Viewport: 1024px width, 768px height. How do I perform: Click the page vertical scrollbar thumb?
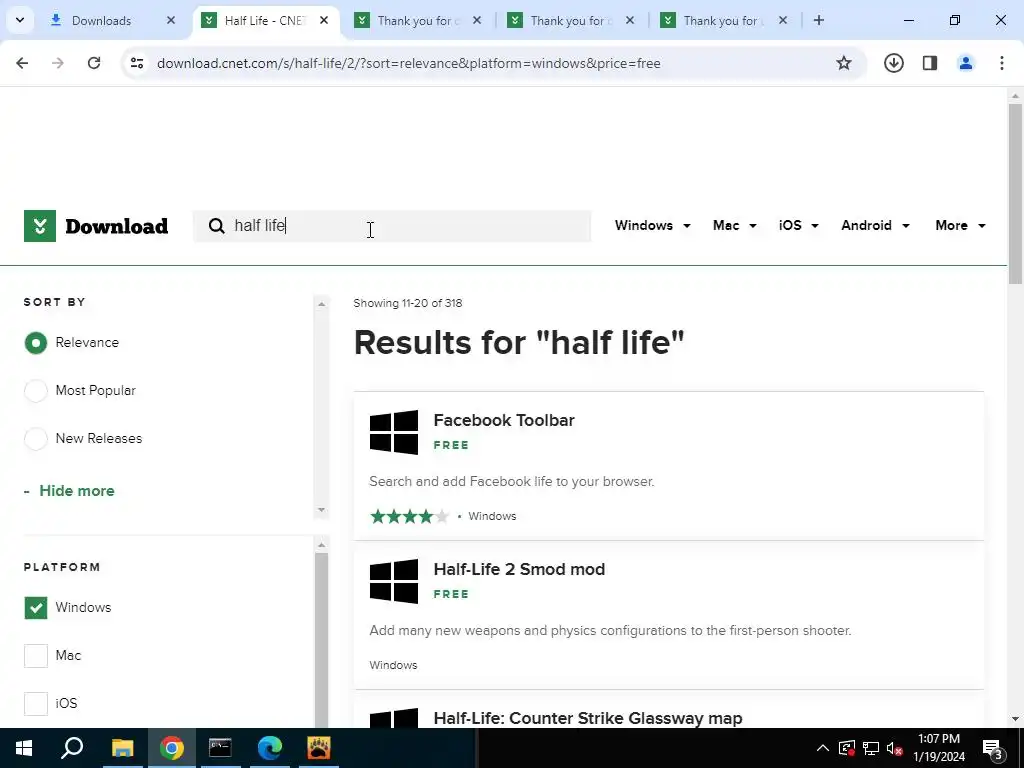pyautogui.click(x=1015, y=193)
